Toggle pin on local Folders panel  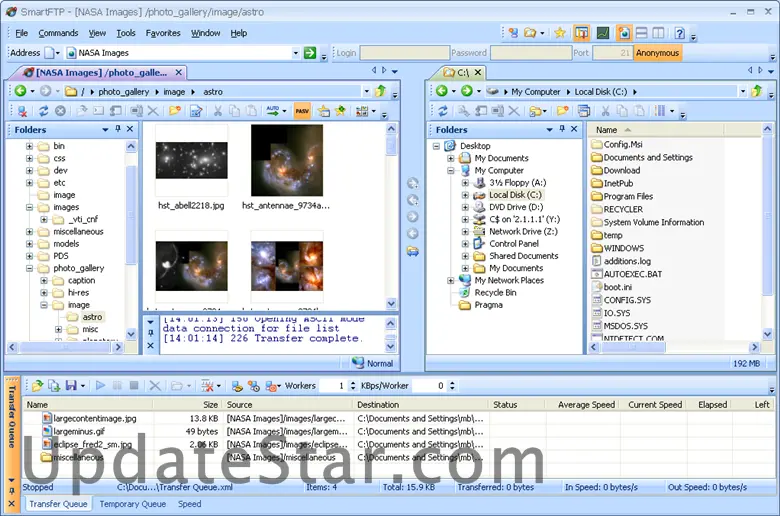pos(562,129)
